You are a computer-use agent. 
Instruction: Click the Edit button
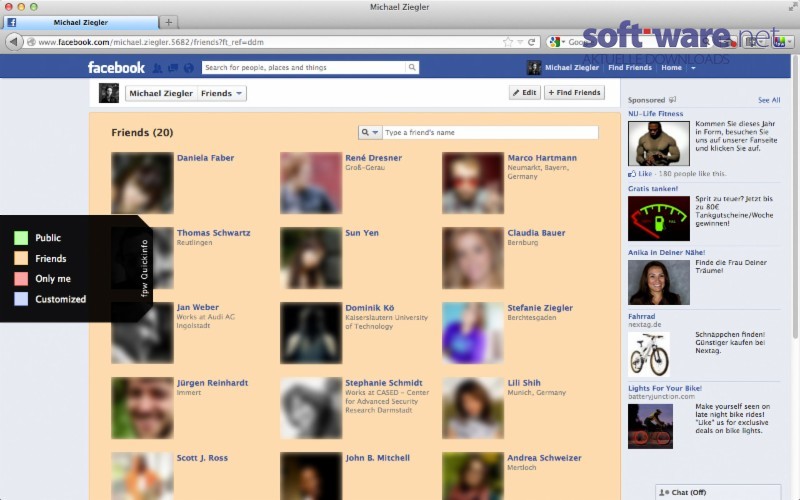tap(524, 92)
